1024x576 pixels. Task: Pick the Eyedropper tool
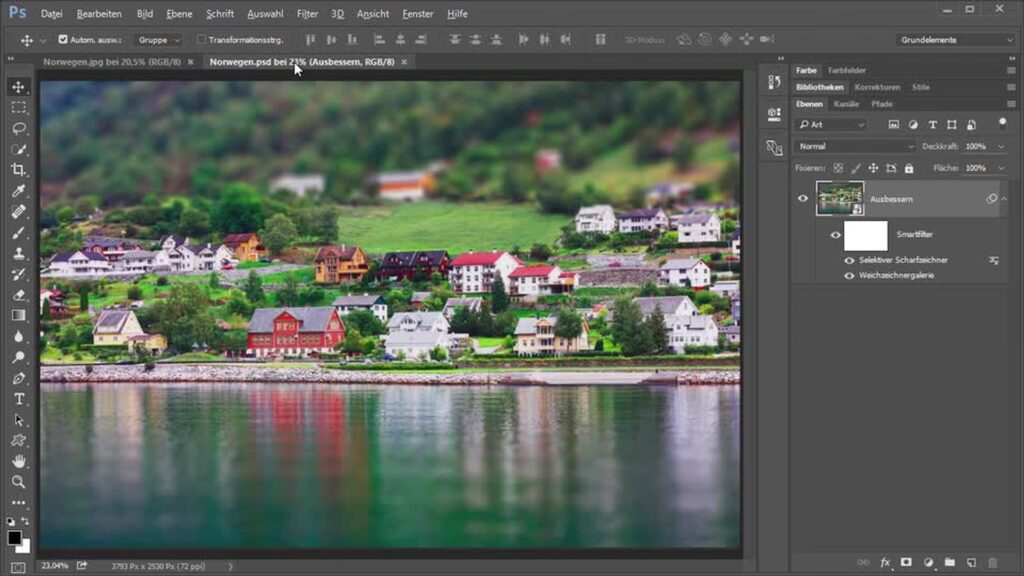point(18,191)
